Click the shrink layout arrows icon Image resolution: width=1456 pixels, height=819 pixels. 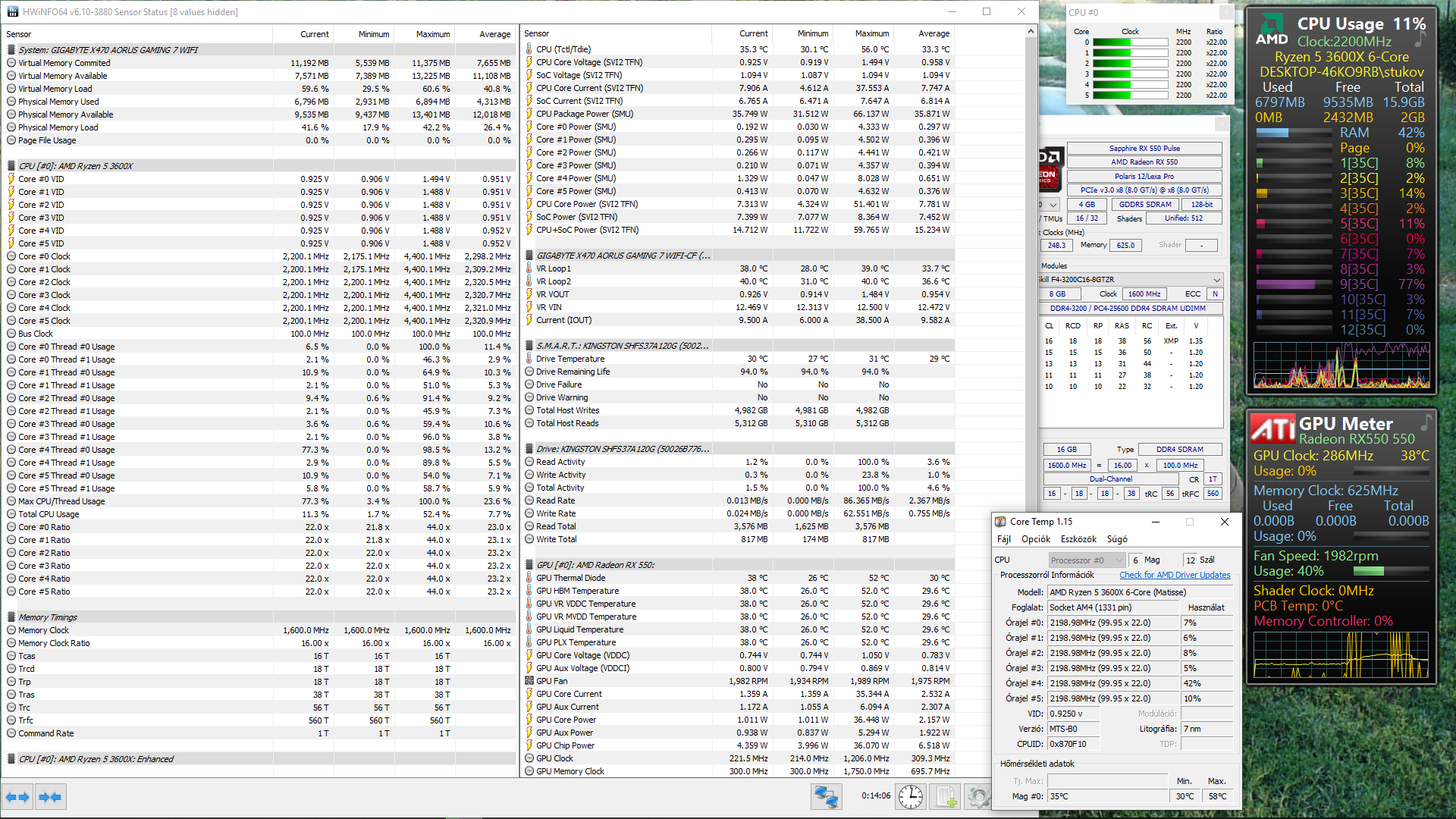[x=50, y=796]
